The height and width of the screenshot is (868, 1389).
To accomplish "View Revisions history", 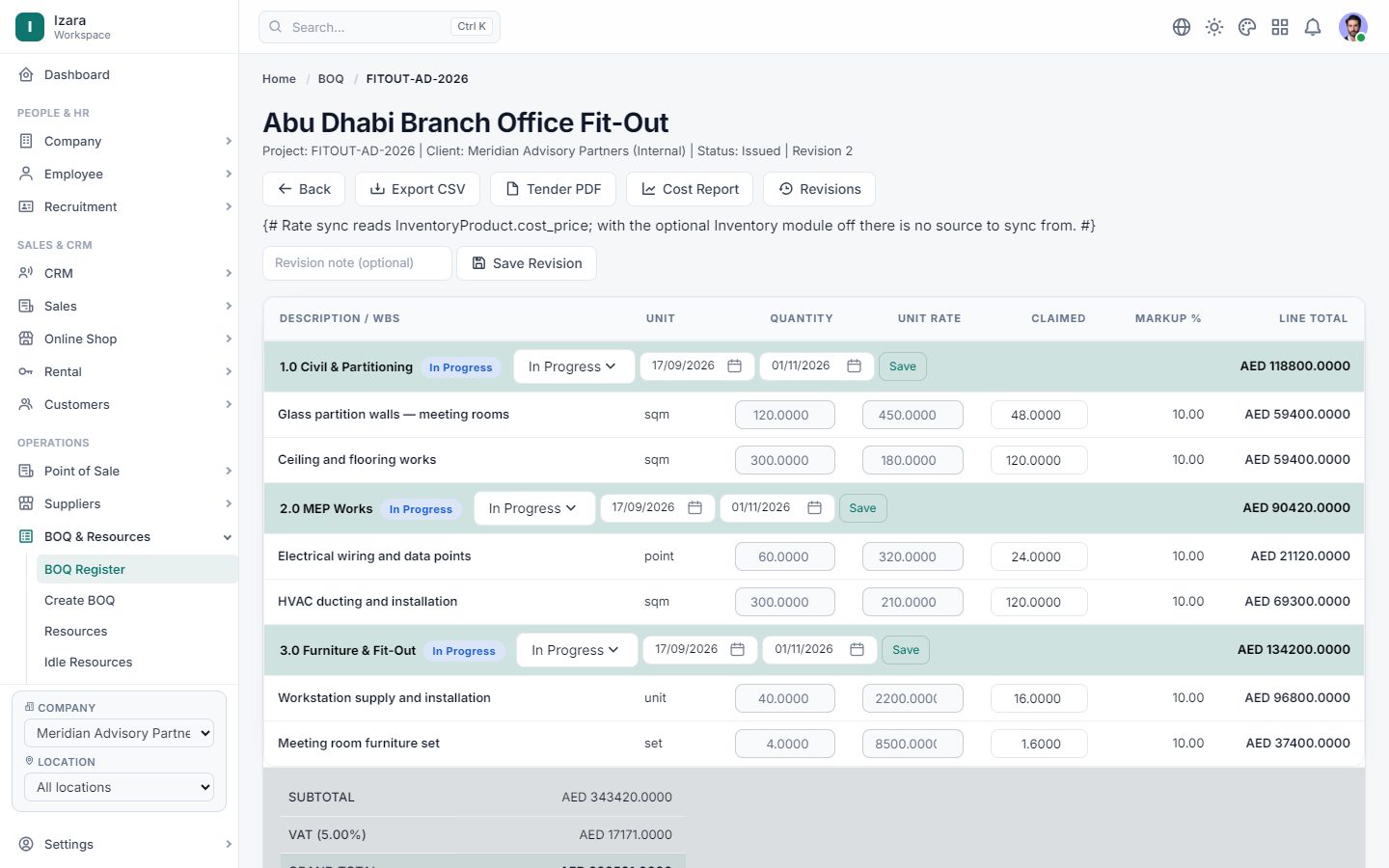I will [819, 189].
